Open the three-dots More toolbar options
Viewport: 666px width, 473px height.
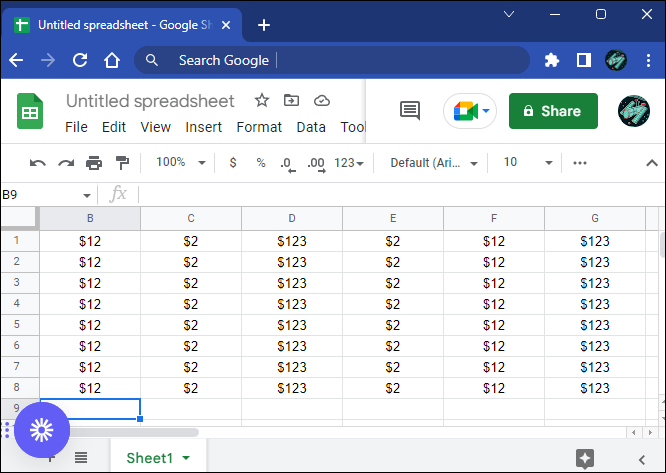coord(580,163)
